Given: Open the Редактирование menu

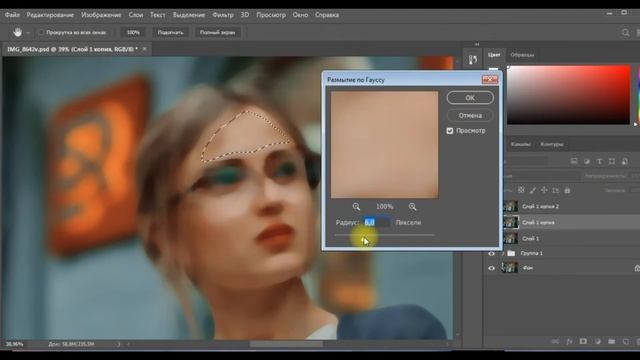Looking at the screenshot, I should (50, 15).
